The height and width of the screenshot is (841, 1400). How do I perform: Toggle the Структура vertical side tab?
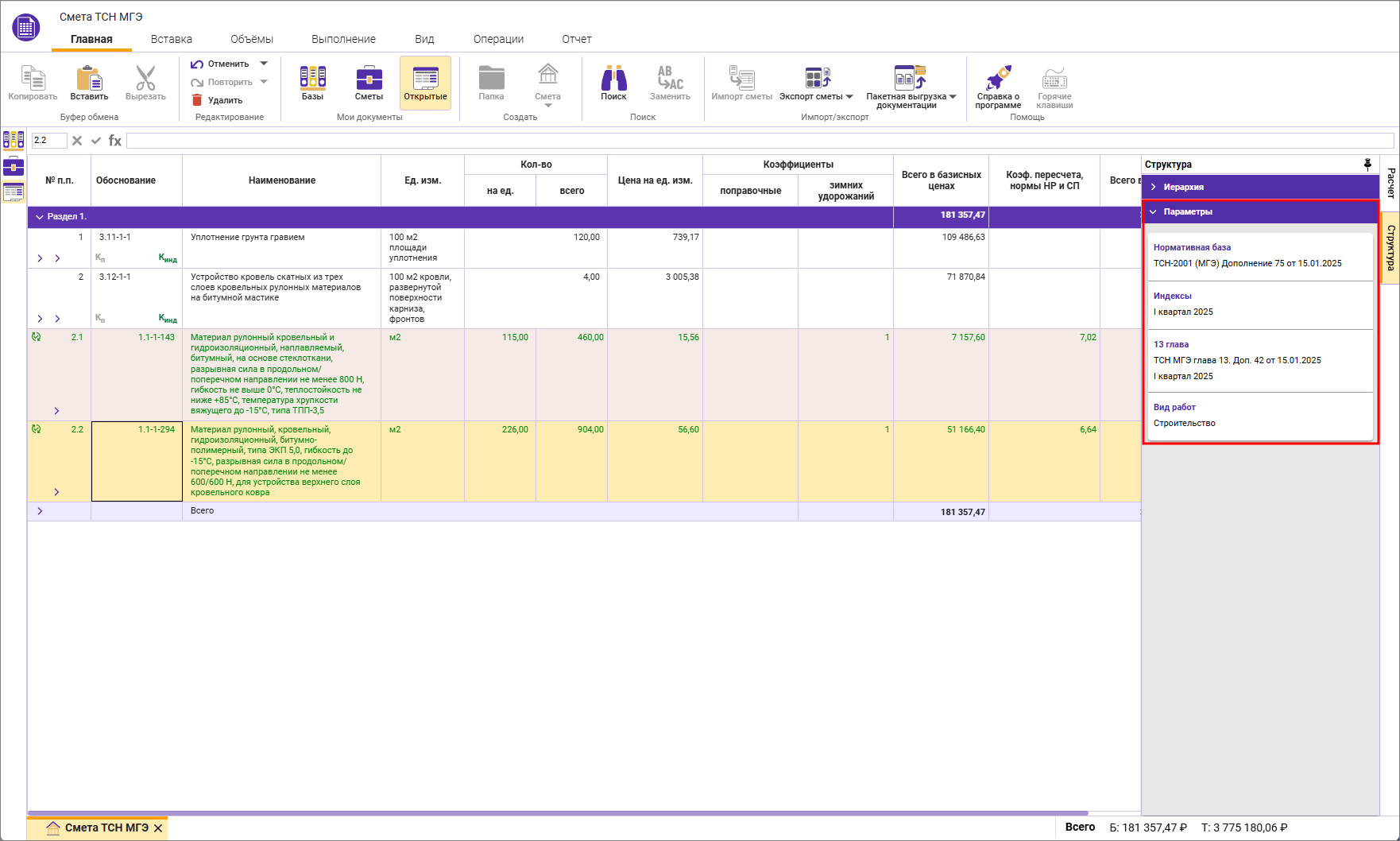1390,248
